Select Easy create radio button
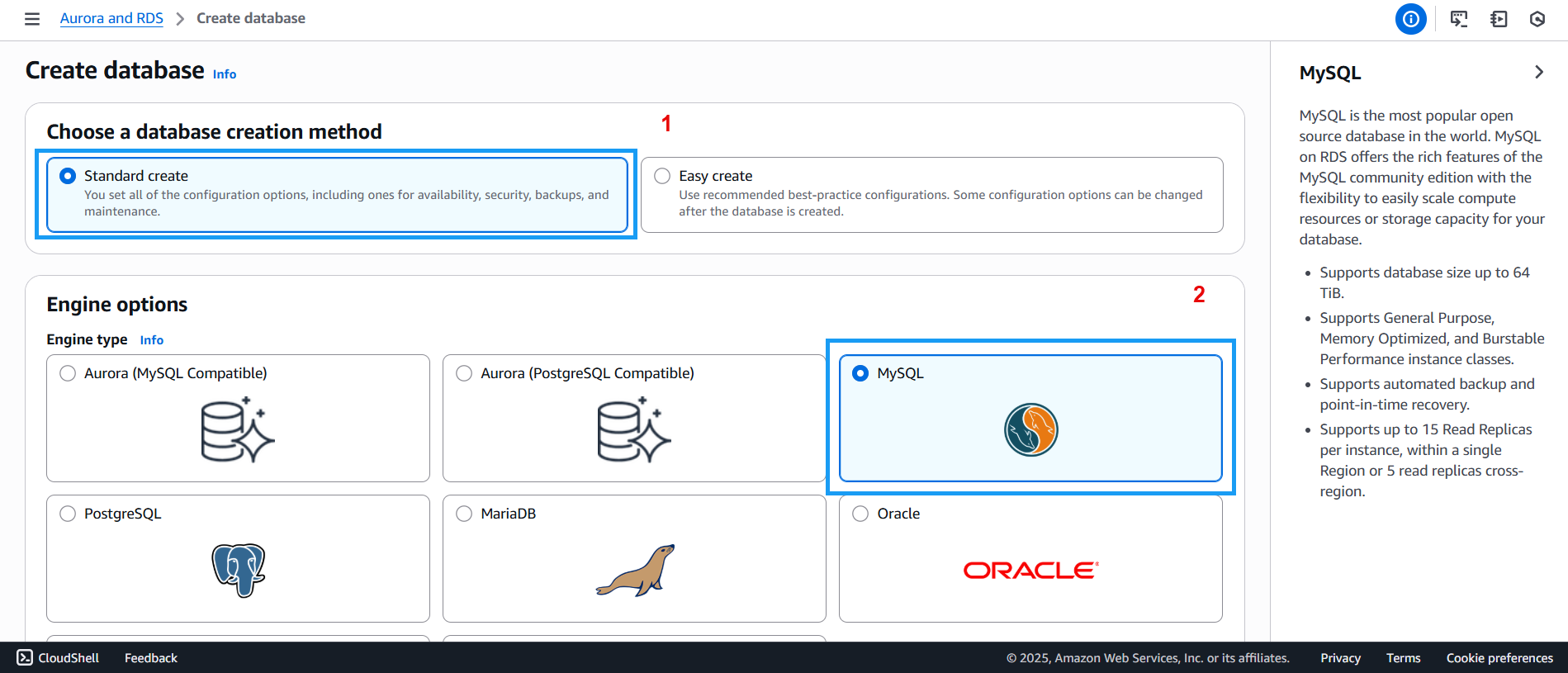Image resolution: width=1568 pixels, height=673 pixels. (x=662, y=176)
